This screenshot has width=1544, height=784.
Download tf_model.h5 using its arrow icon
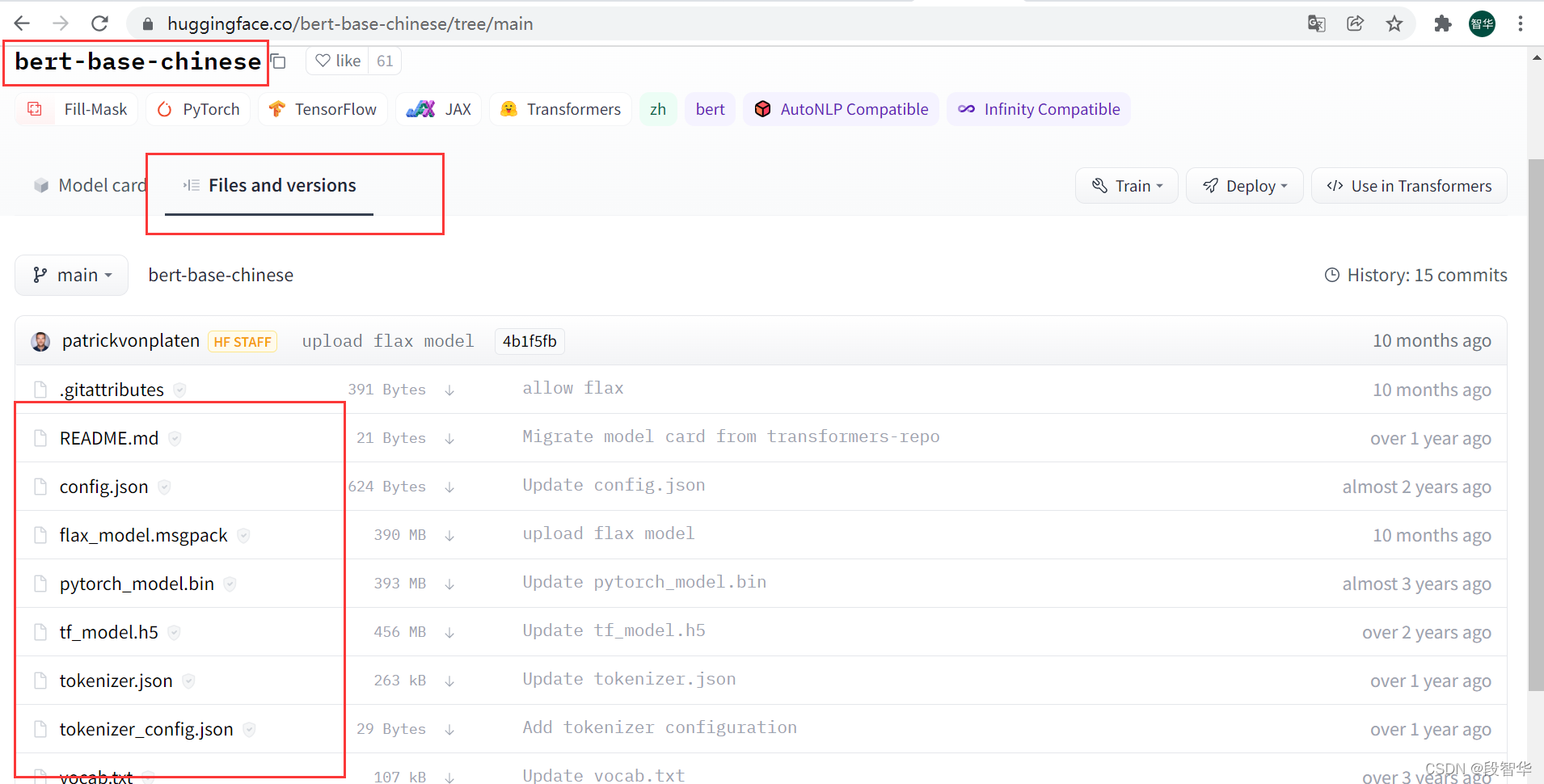pos(449,633)
